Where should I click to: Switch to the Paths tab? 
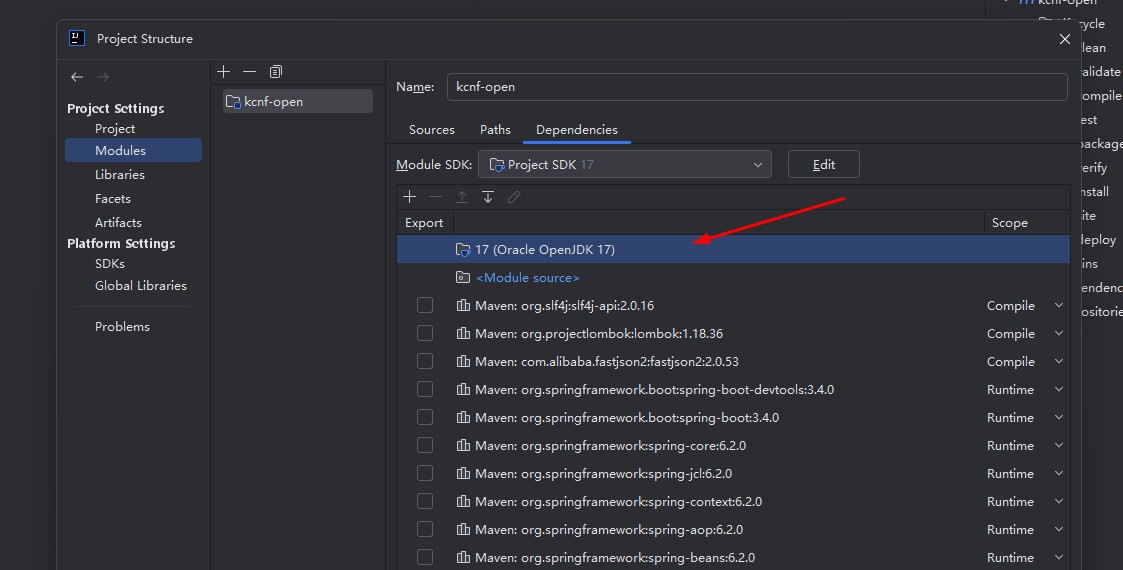pyautogui.click(x=495, y=130)
